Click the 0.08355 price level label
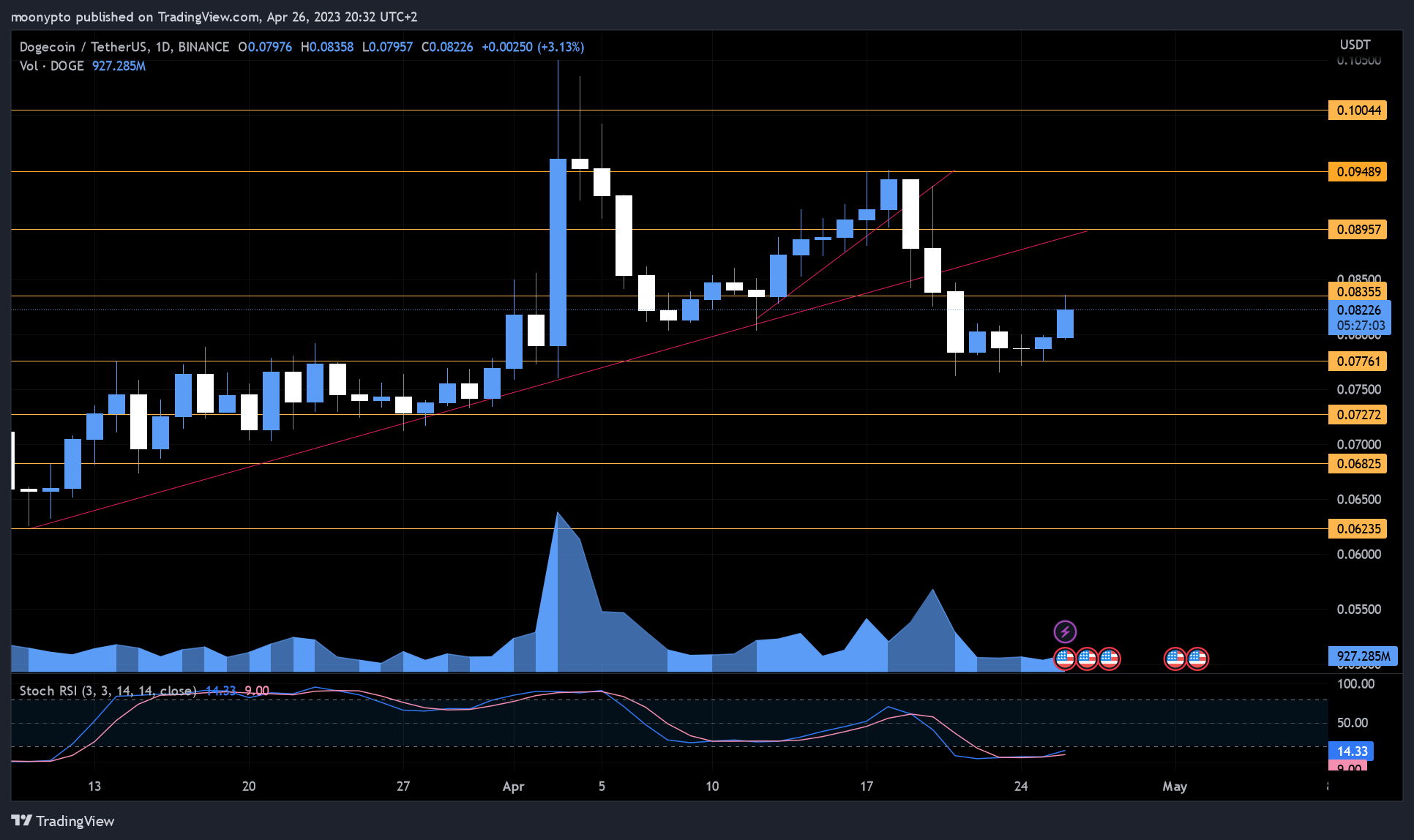Screen dimensions: 1414x840 tap(1358, 292)
